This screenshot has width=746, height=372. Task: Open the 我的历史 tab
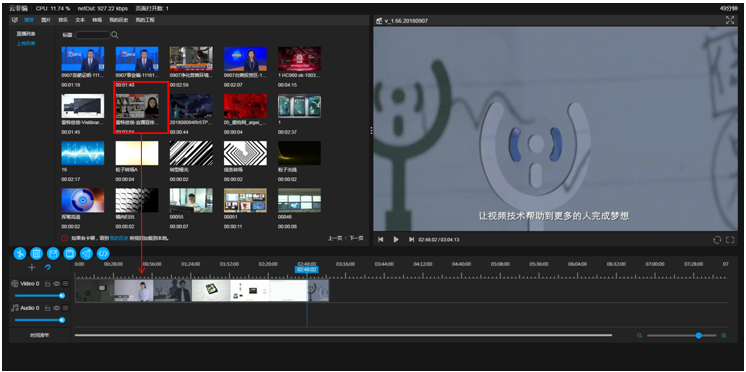point(118,20)
